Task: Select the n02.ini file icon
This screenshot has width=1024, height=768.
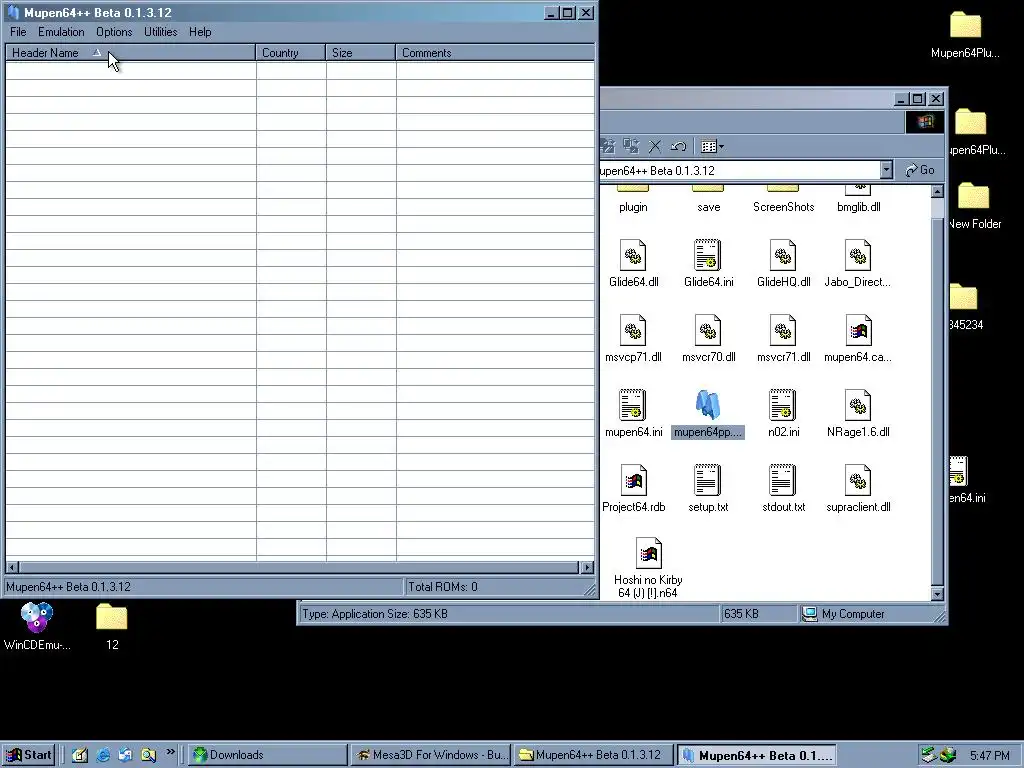Action: (783, 406)
